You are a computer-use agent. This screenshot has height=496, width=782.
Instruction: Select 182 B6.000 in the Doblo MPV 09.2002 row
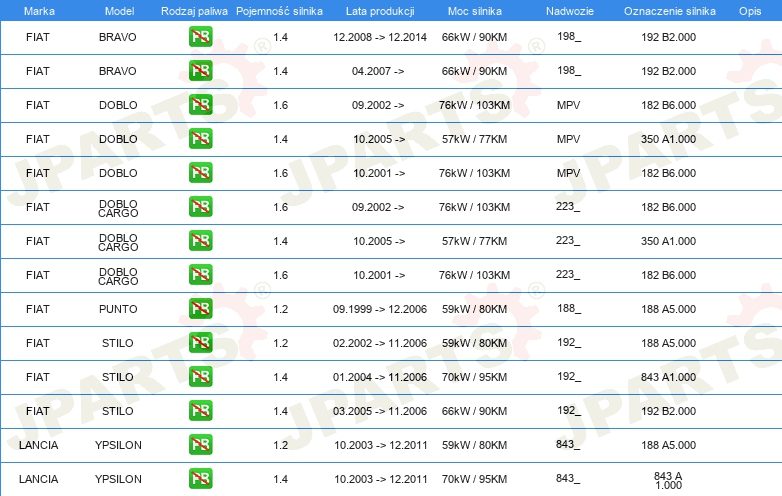(668, 105)
